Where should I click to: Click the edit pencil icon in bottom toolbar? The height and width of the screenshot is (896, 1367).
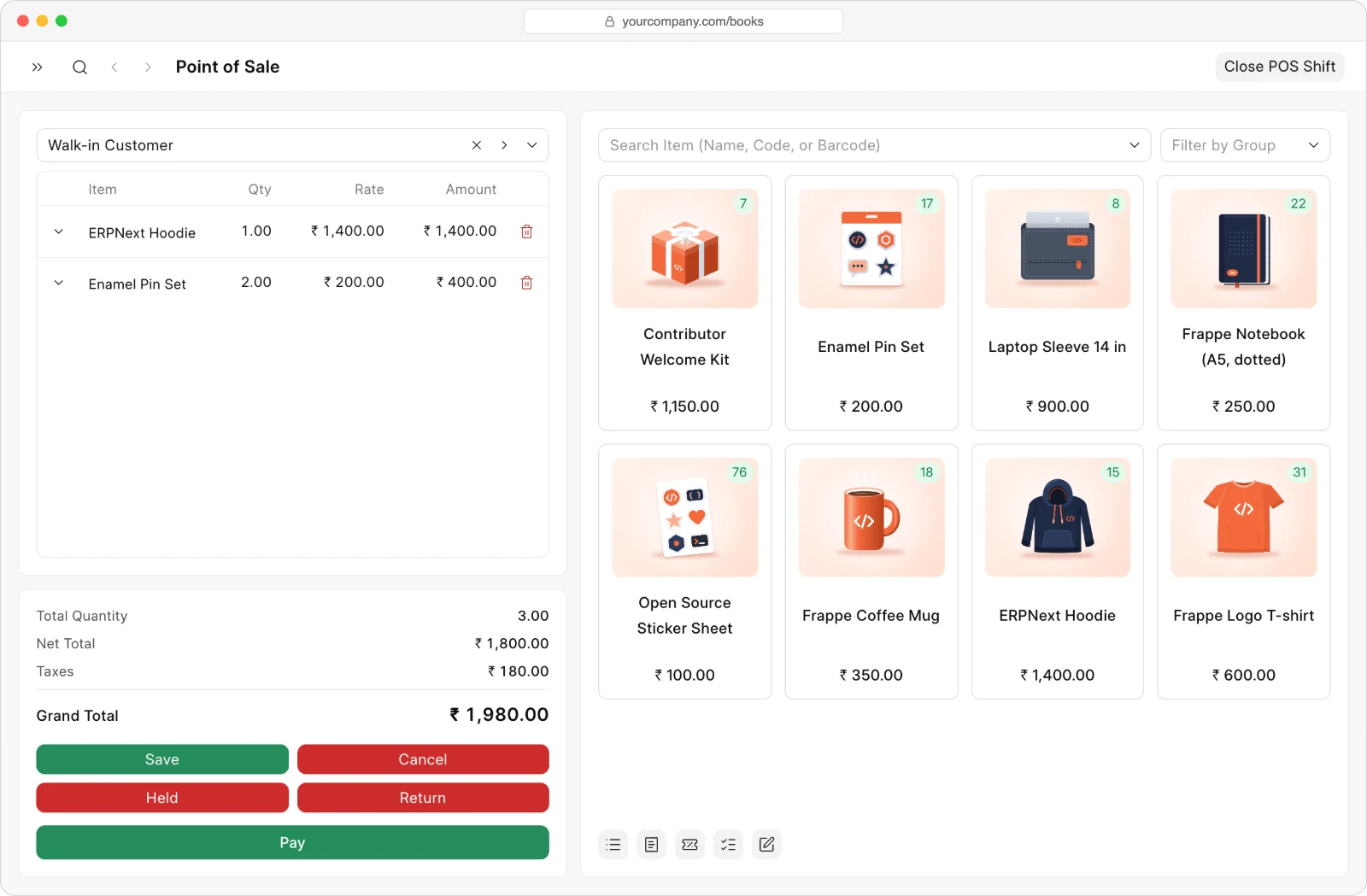(x=766, y=845)
